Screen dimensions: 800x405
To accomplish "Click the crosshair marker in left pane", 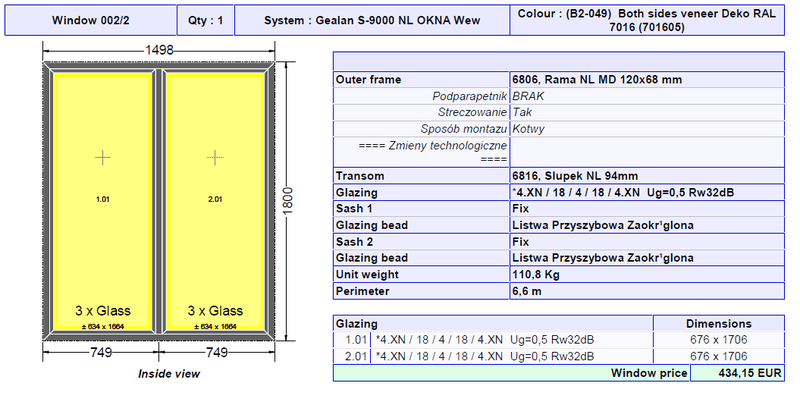I will 103,158.
